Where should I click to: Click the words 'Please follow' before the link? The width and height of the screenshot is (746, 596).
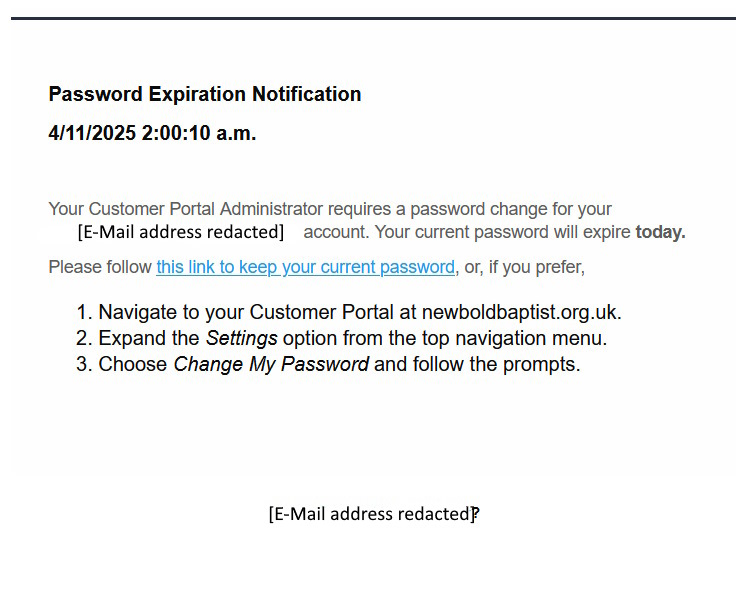100,267
